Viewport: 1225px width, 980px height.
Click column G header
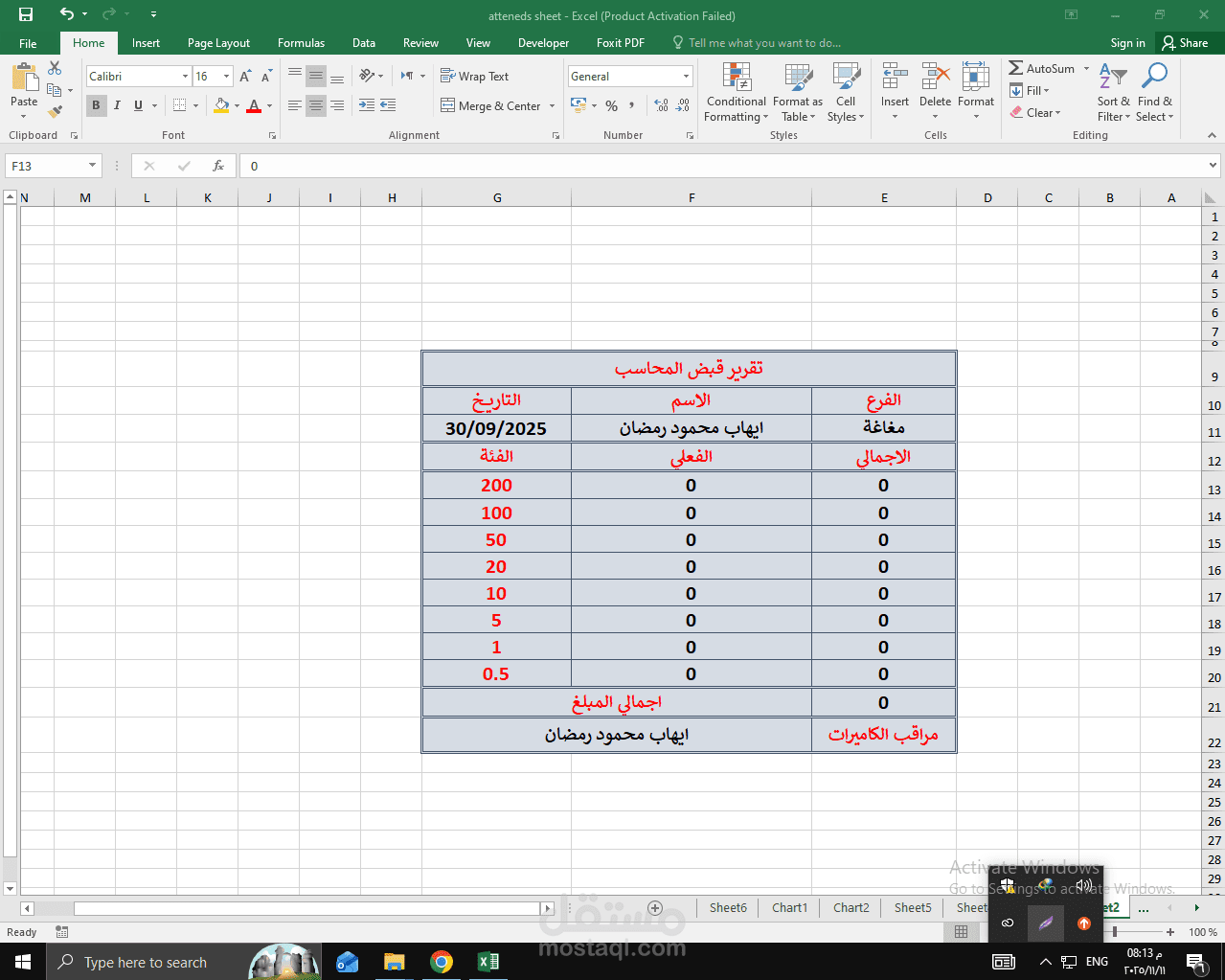pos(497,197)
